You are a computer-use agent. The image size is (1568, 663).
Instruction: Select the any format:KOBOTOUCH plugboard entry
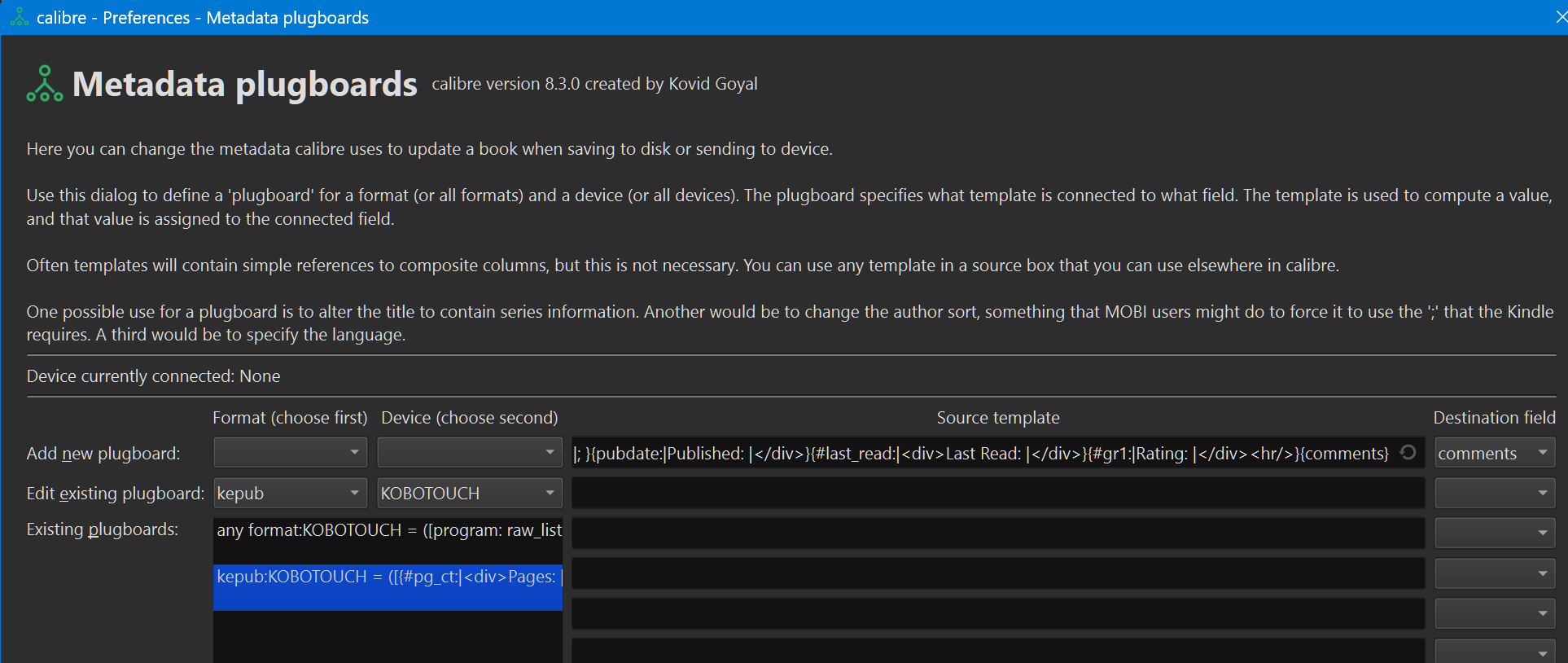point(388,531)
